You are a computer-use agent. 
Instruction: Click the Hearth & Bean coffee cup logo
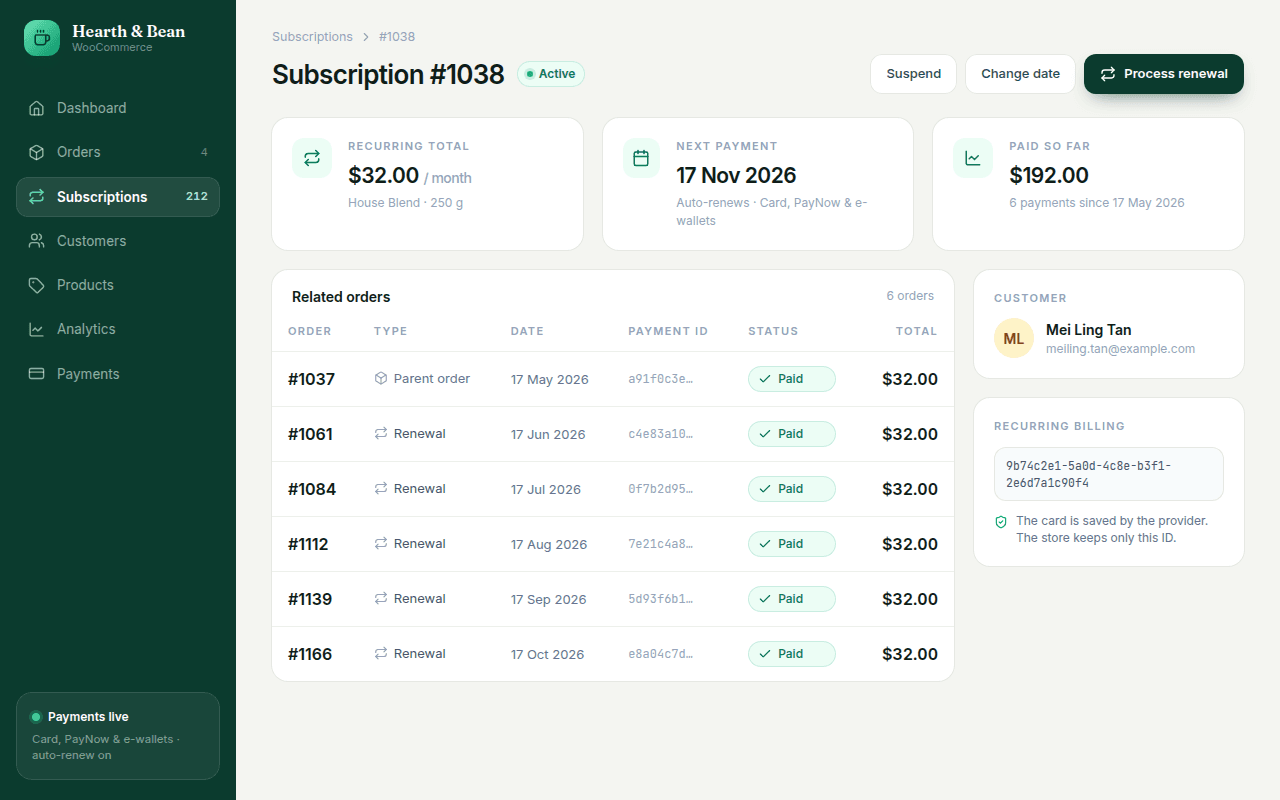click(42, 38)
